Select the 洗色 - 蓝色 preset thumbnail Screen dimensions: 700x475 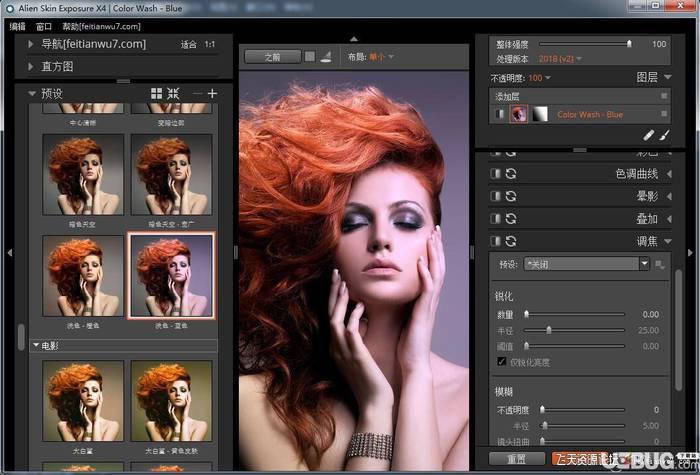point(171,276)
